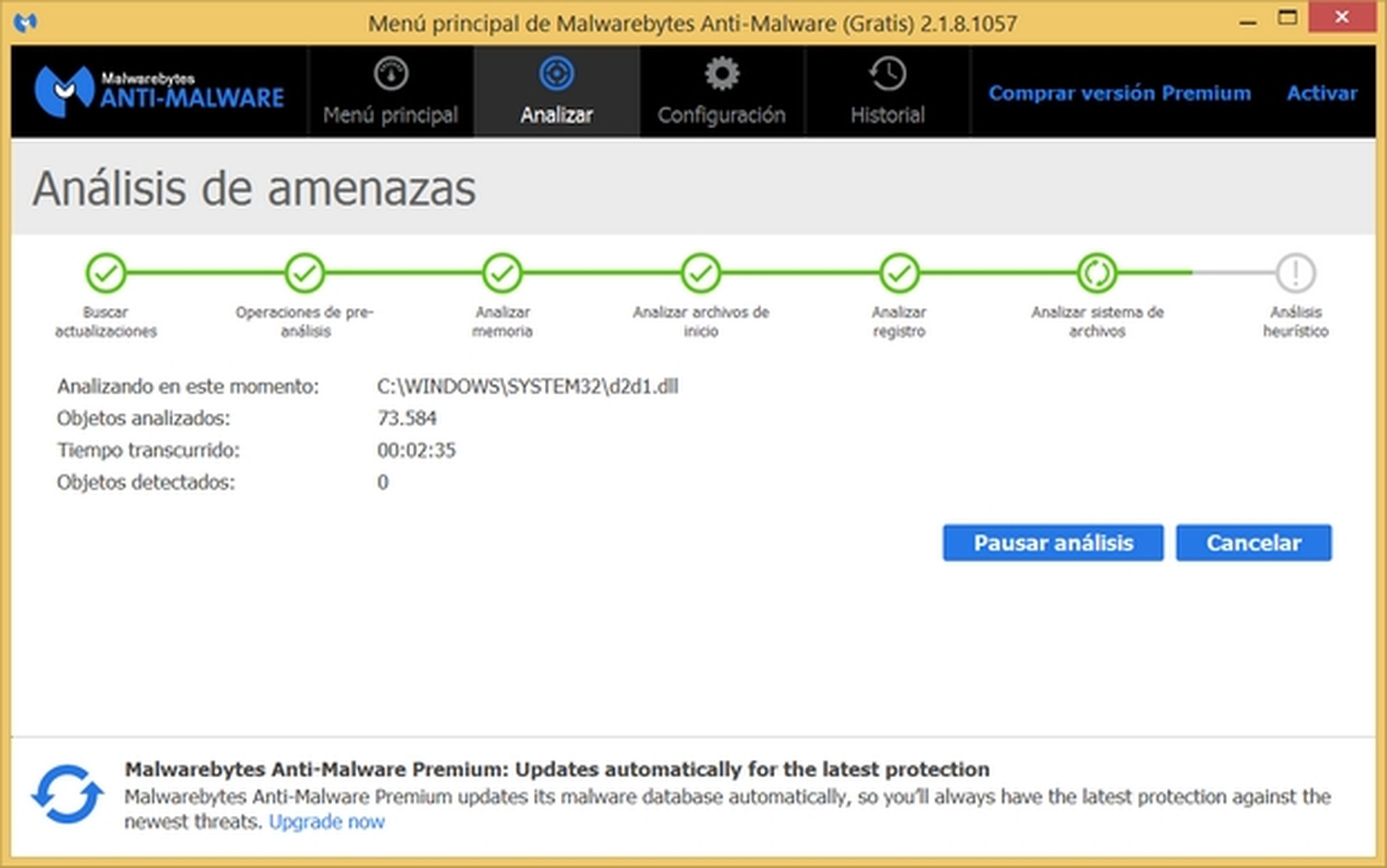This screenshot has height=868, width=1387.
Task: Click the Malwarebytes Anti-Malware logo
Action: (x=159, y=91)
